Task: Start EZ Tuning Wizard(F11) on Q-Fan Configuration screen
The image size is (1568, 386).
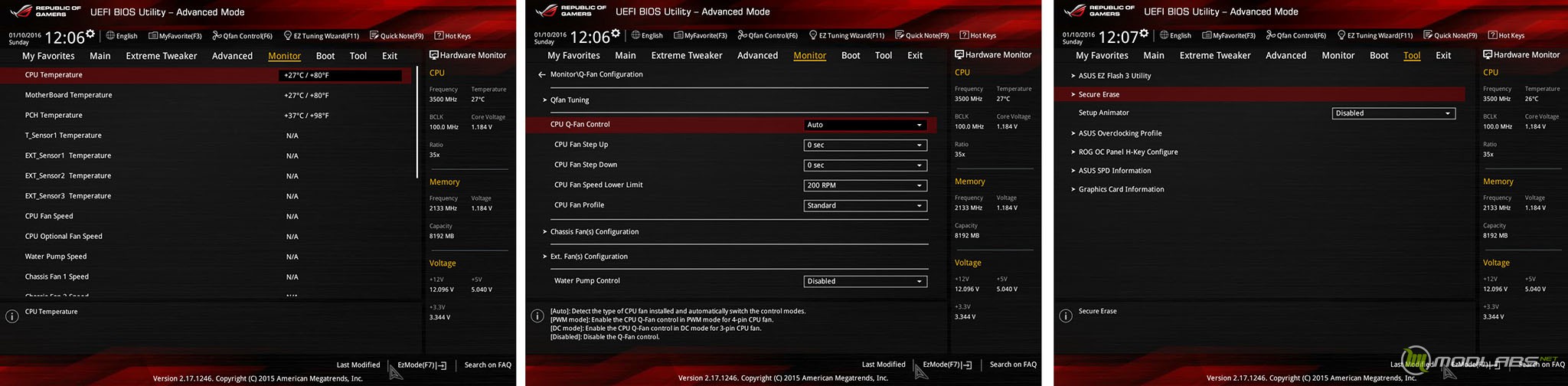Action: [846, 35]
